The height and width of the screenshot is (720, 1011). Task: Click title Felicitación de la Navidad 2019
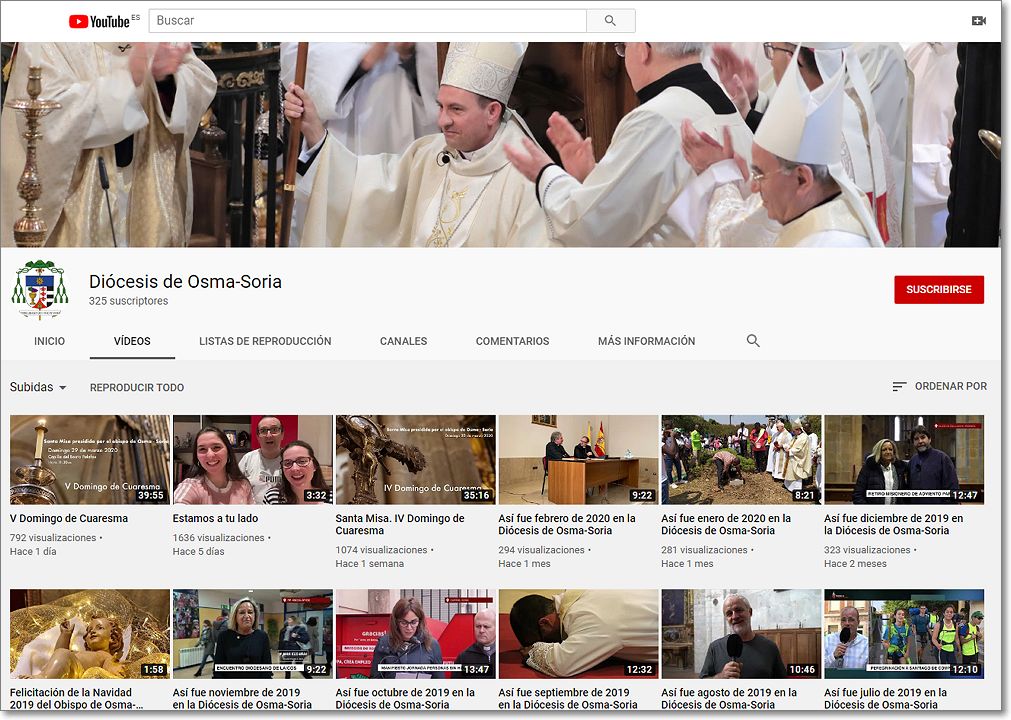click(76, 698)
